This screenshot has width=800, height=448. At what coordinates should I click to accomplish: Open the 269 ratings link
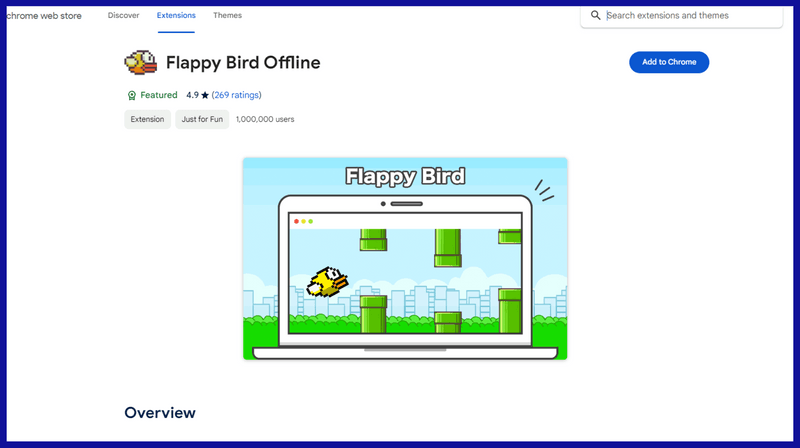coord(237,95)
